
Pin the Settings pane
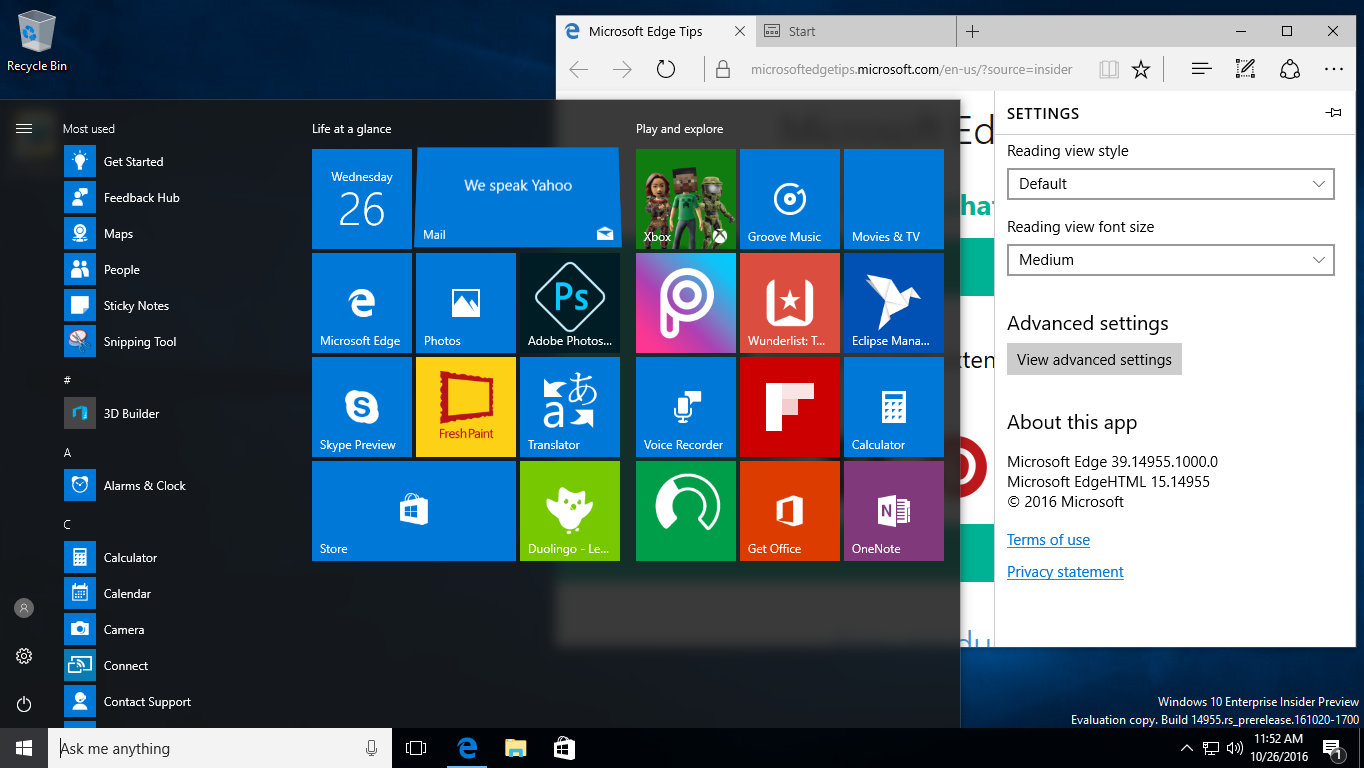(1333, 113)
